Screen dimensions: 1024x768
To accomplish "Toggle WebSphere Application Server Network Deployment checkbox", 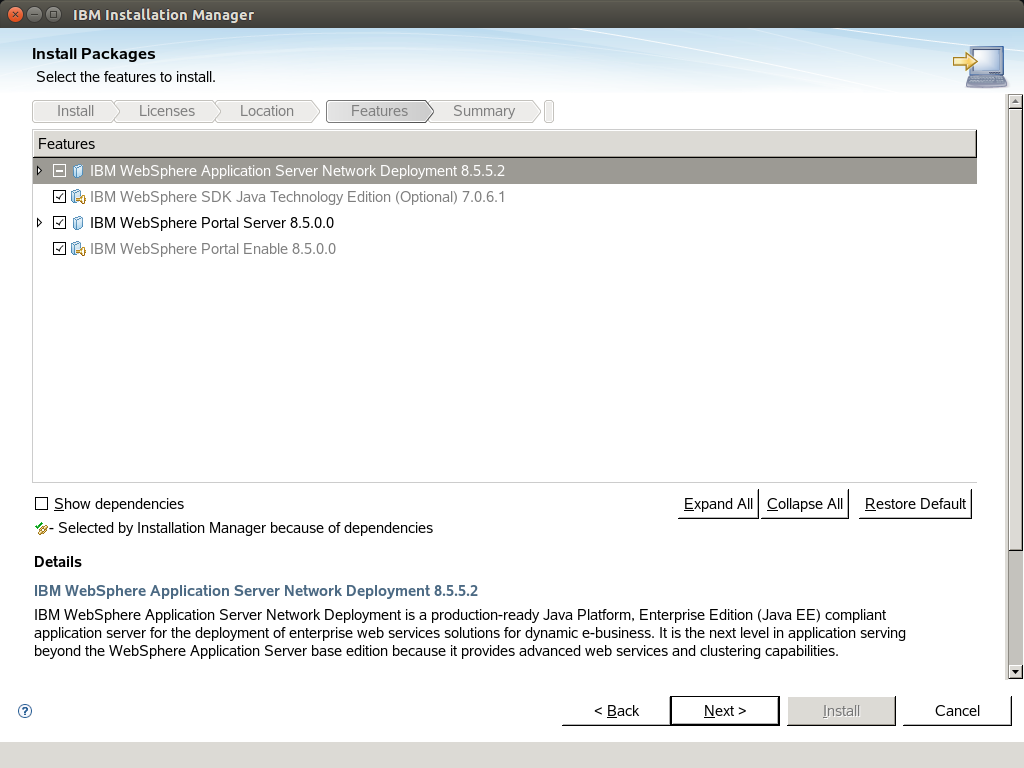I will (x=59, y=171).
